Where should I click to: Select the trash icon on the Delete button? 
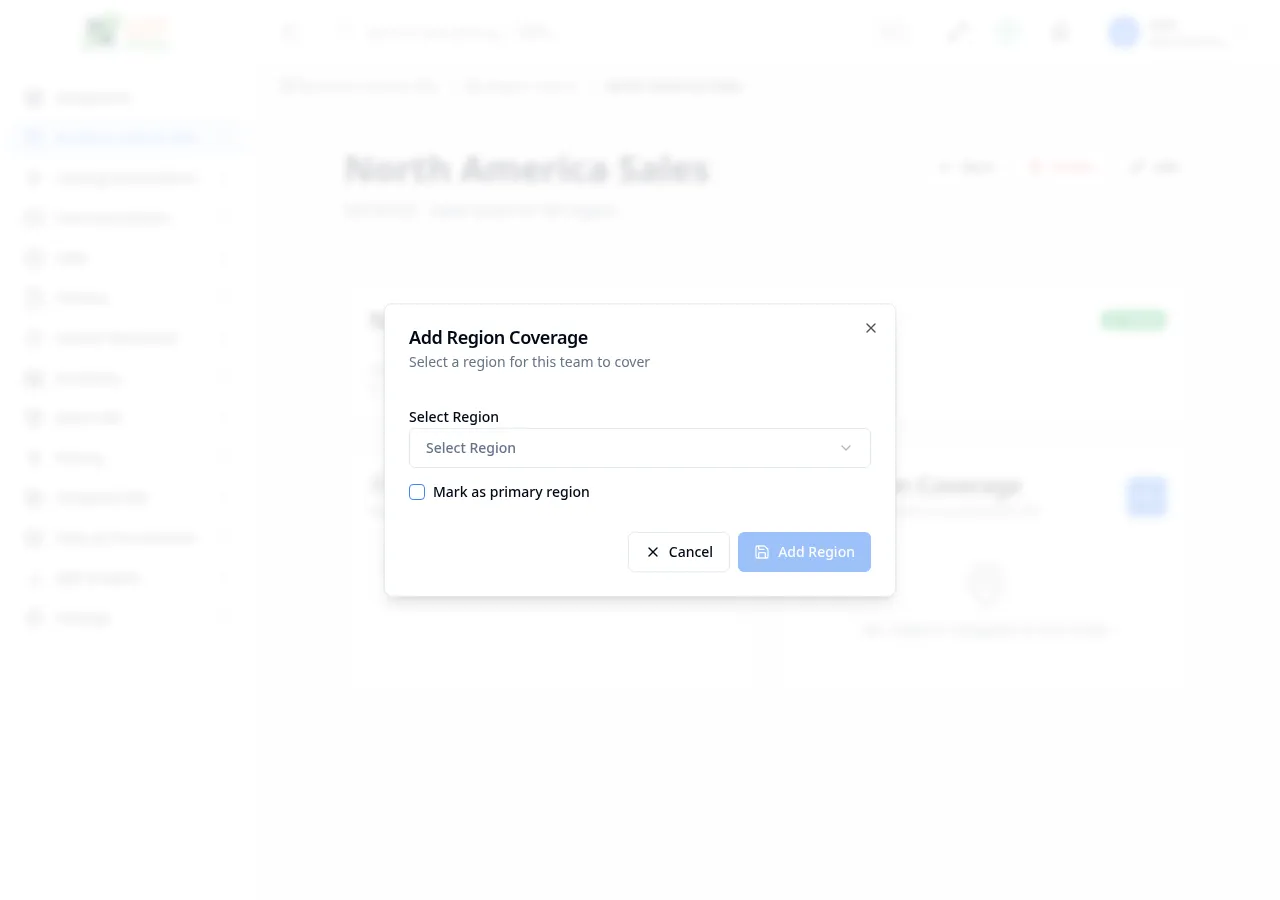click(x=1036, y=167)
